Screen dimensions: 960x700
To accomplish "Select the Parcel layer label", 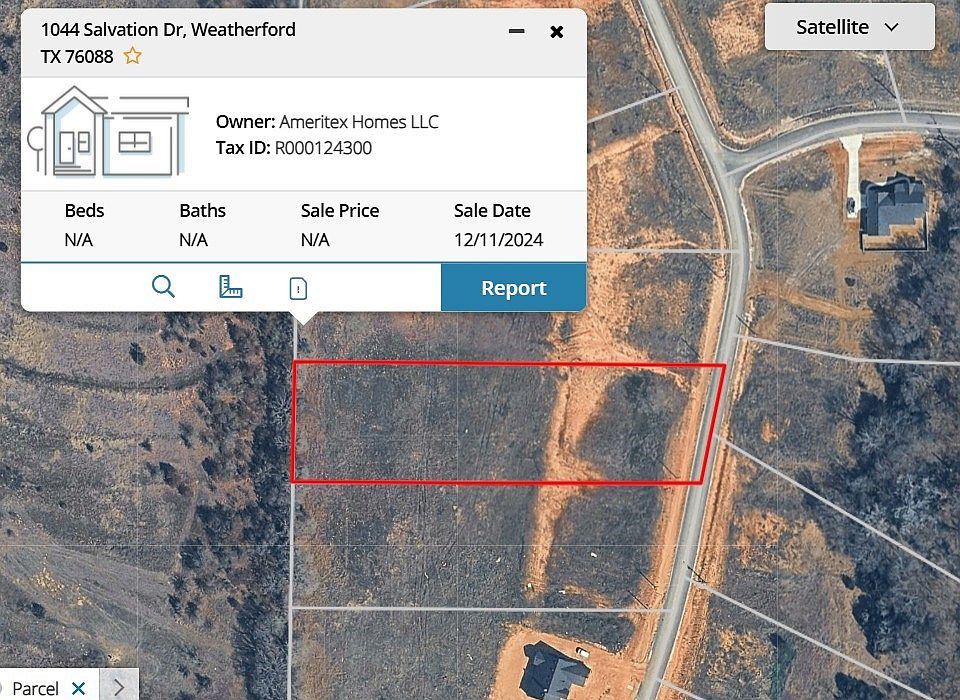I will click(36, 689).
